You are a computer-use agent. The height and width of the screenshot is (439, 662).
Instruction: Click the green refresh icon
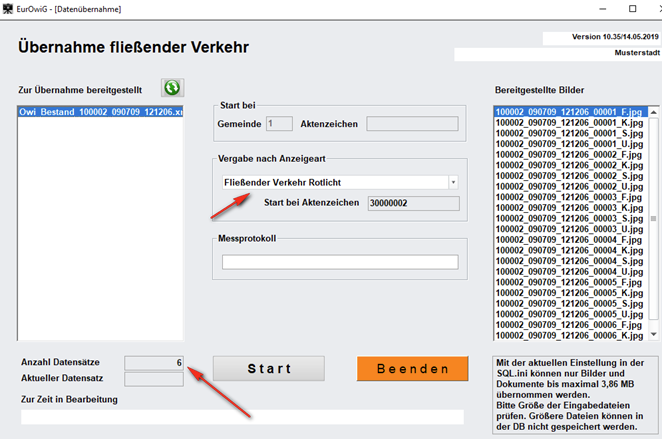tap(172, 89)
